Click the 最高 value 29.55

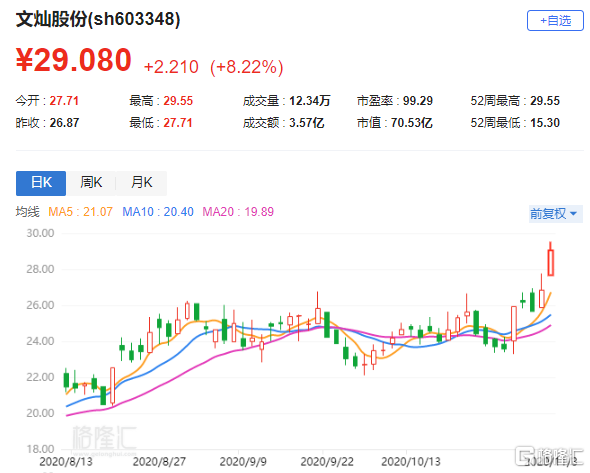point(178,101)
